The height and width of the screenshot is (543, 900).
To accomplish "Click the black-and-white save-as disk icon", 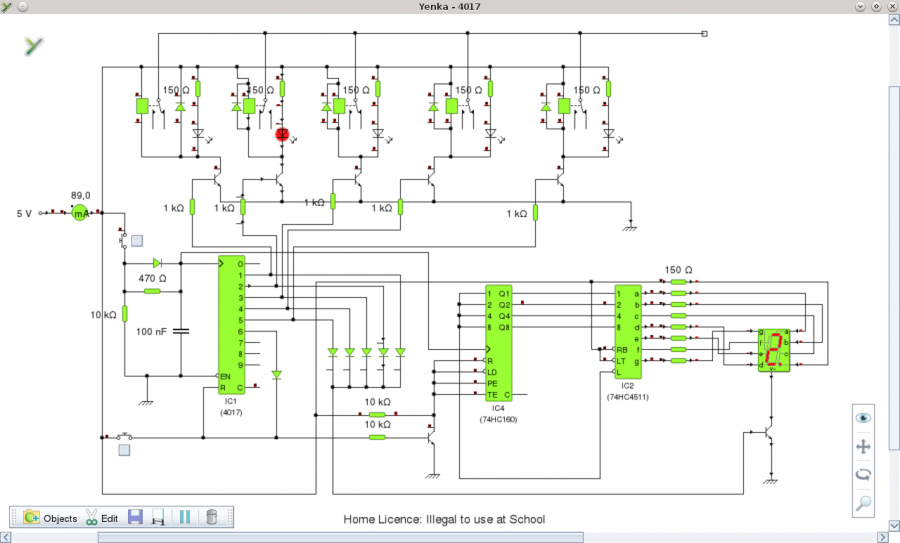I will pos(159,518).
